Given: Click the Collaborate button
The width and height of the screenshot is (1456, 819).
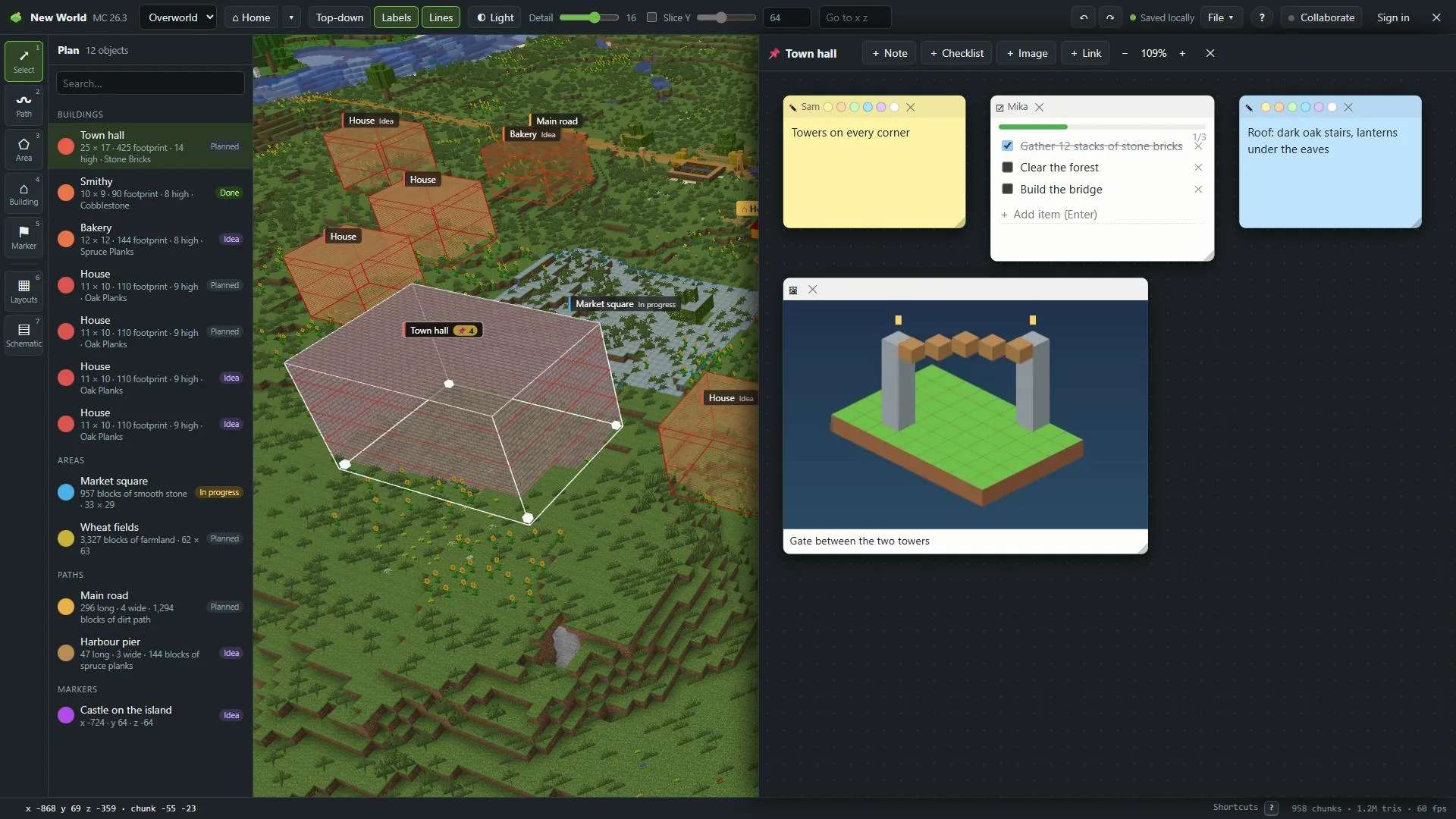Looking at the screenshot, I should click(x=1321, y=17).
